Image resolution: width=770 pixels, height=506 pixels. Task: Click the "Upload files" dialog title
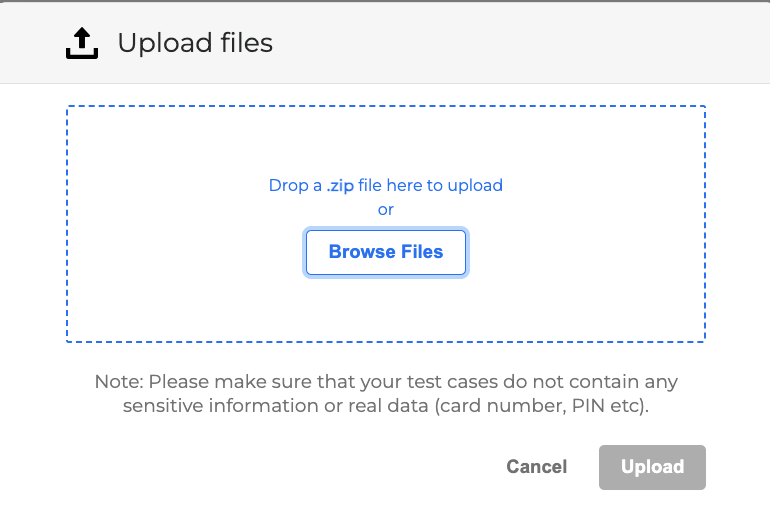click(195, 43)
